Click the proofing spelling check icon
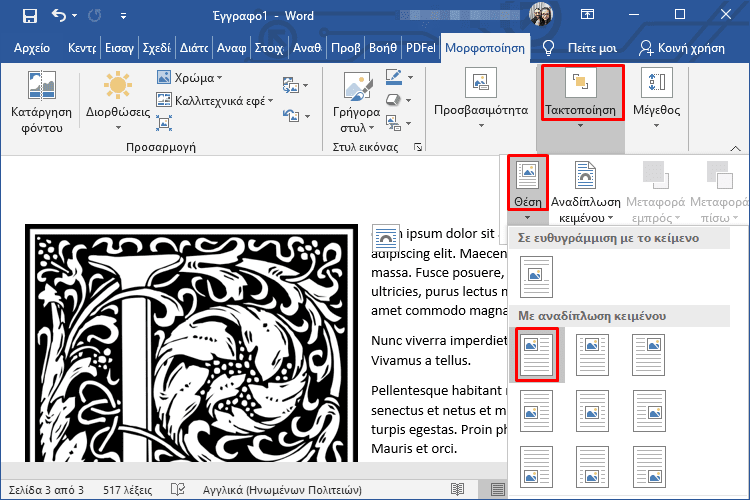The width and height of the screenshot is (750, 500). 178,489
